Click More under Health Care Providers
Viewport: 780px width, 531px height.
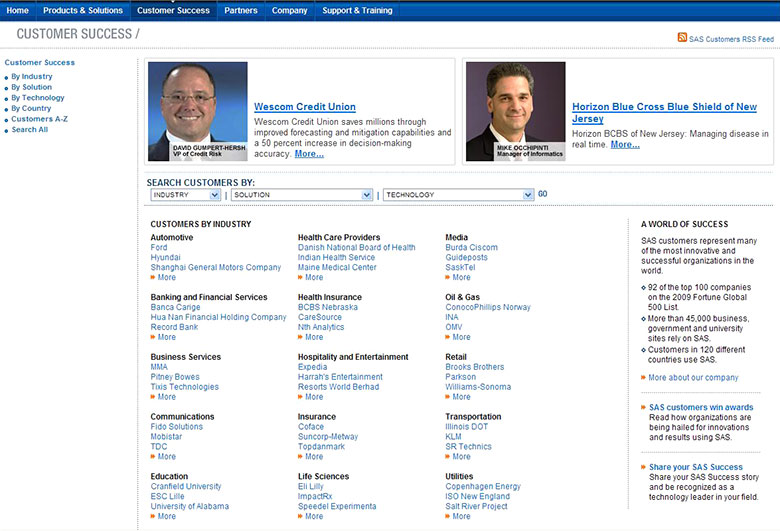tap(313, 277)
